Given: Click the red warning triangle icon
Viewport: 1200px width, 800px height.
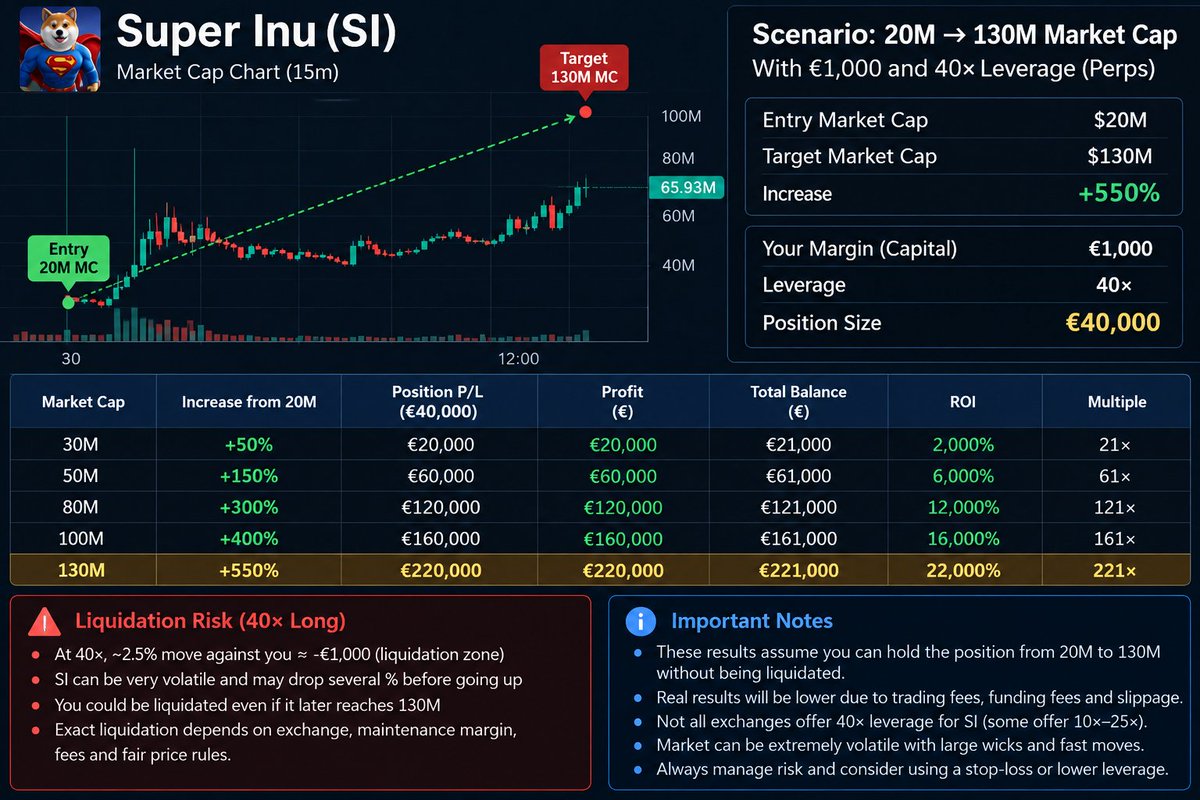Looking at the screenshot, I should pyautogui.click(x=45, y=622).
